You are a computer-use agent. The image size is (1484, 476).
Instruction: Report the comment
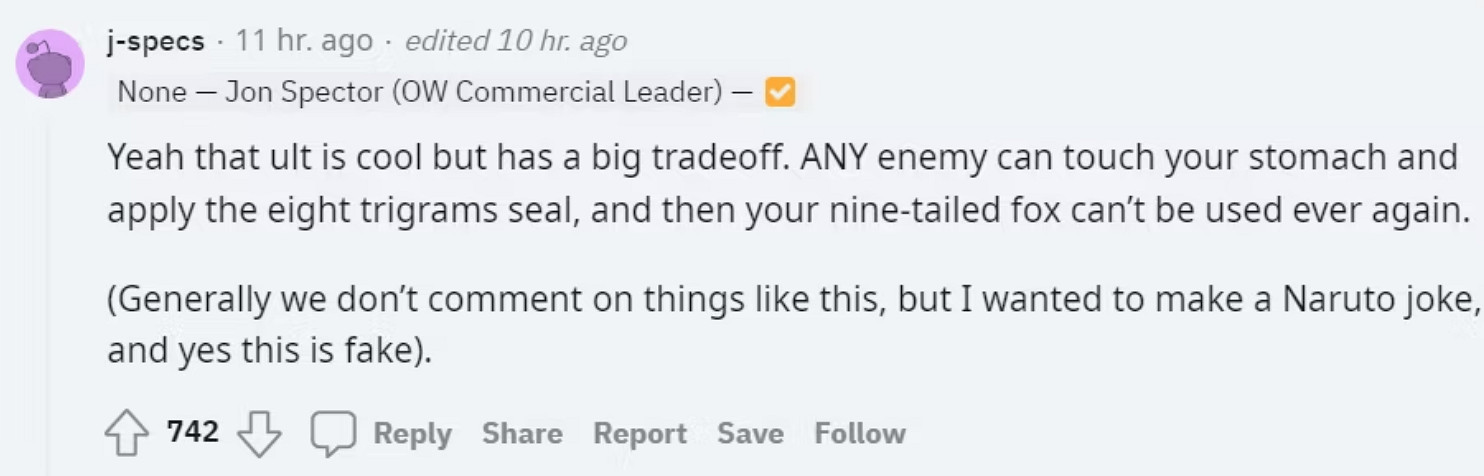(x=639, y=433)
